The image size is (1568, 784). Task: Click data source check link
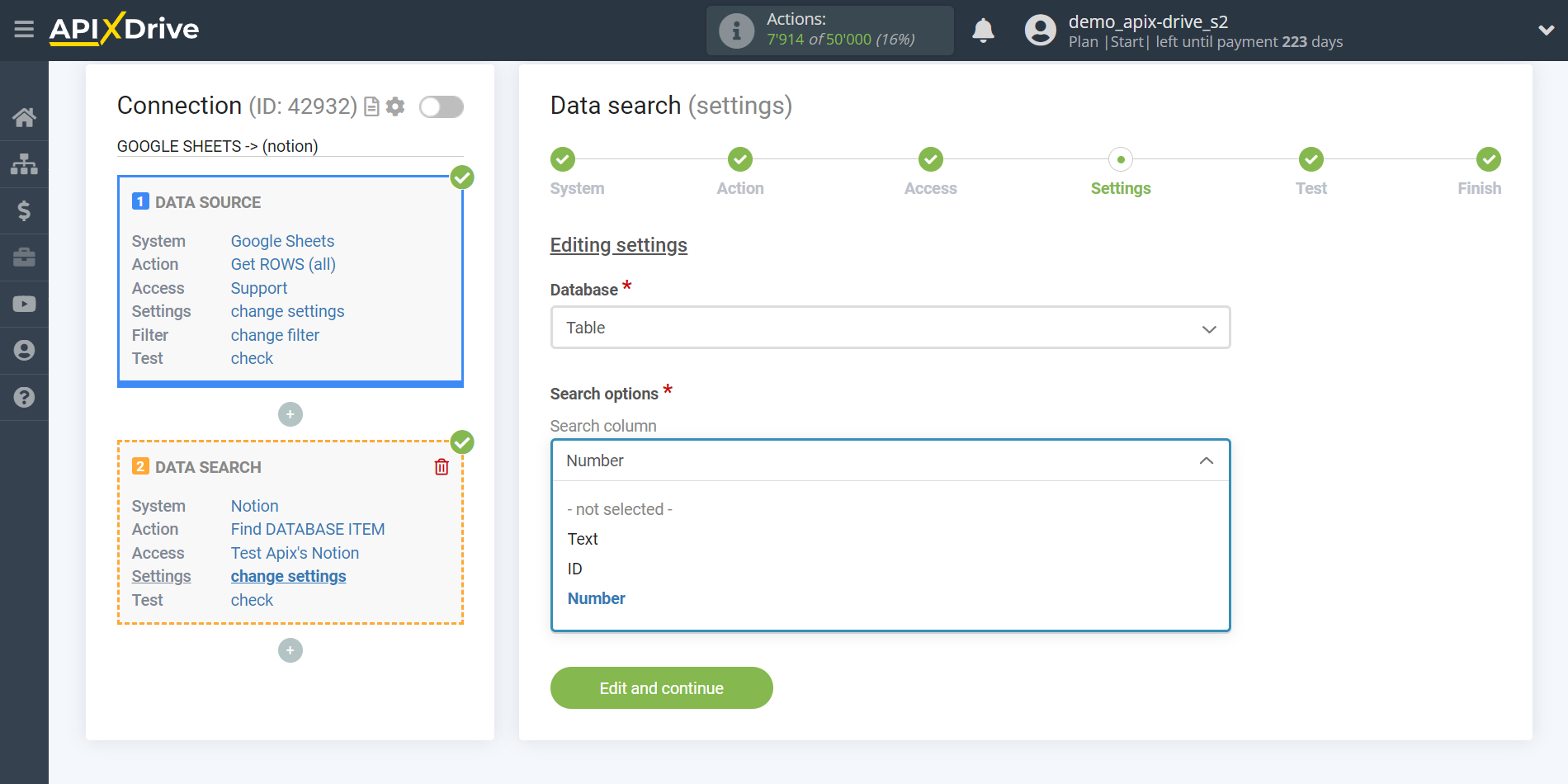pos(252,358)
